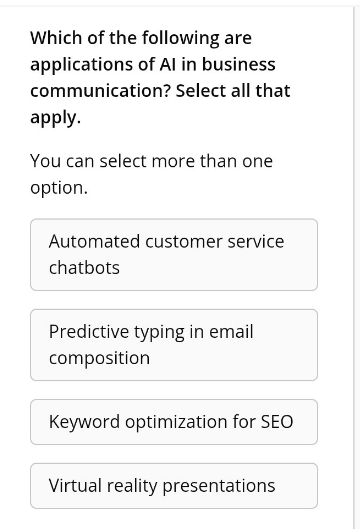Viewport: 360px width, 529px height.
Task: Click the phrase 'Select all that' in heading
Action: [x=233, y=91]
